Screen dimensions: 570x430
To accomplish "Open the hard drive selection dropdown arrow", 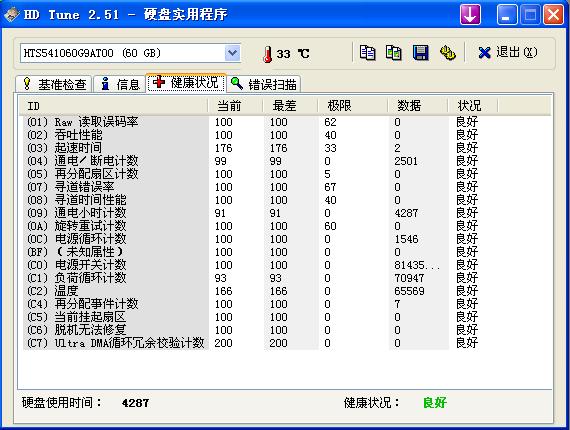I will (x=232, y=53).
